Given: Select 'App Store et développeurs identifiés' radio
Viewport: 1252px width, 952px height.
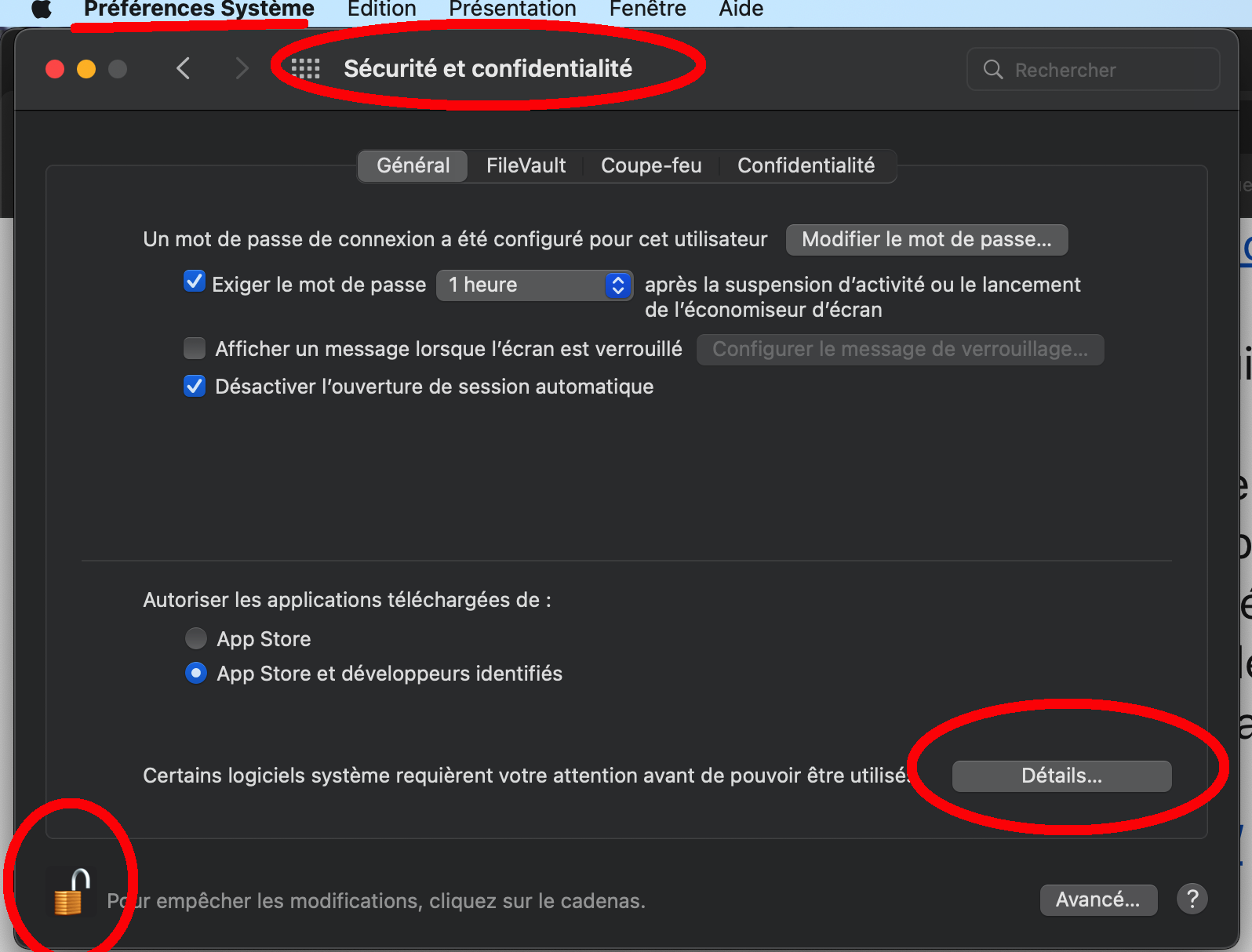Looking at the screenshot, I should 196,673.
